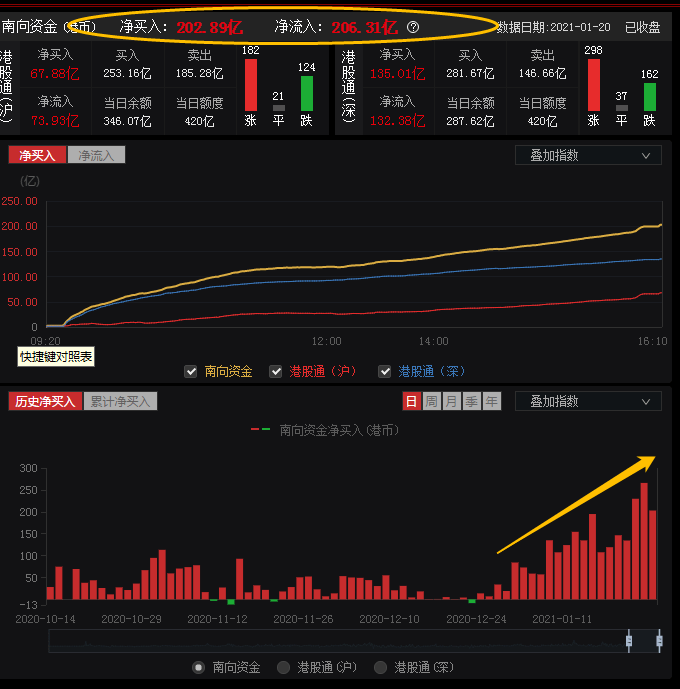This screenshot has height=689, width=680.
Task: Click the 2021-01-11 date axis label
Action: pyautogui.click(x=562, y=619)
